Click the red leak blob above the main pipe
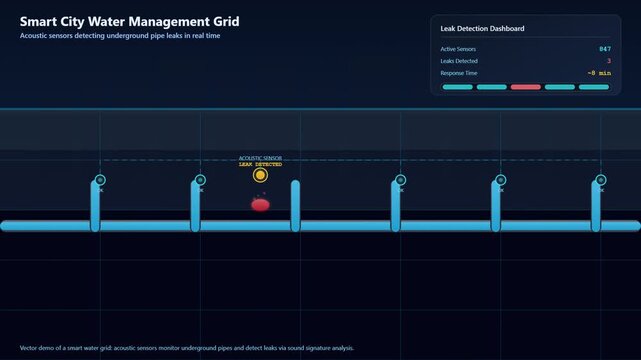The height and width of the screenshot is (360, 641). (260, 204)
